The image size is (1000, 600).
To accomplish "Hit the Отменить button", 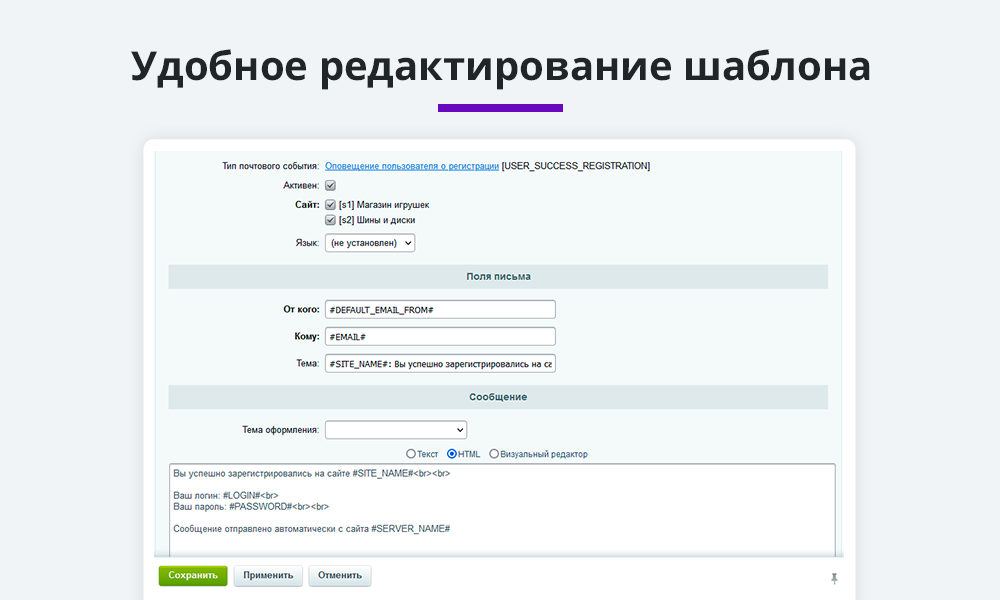I will click(340, 576).
